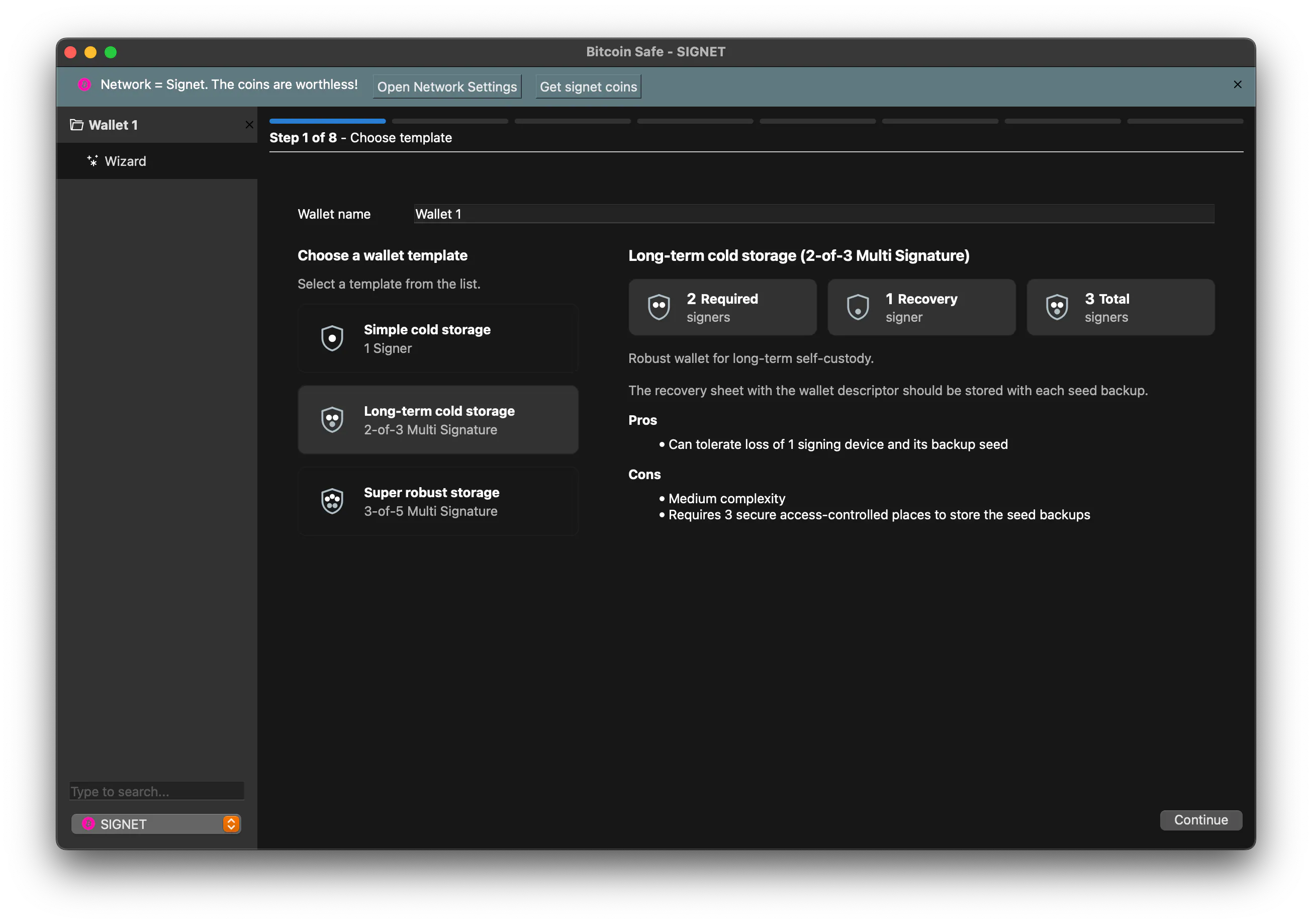
Task: Click the 1 Recovery signer card
Action: coord(921,307)
